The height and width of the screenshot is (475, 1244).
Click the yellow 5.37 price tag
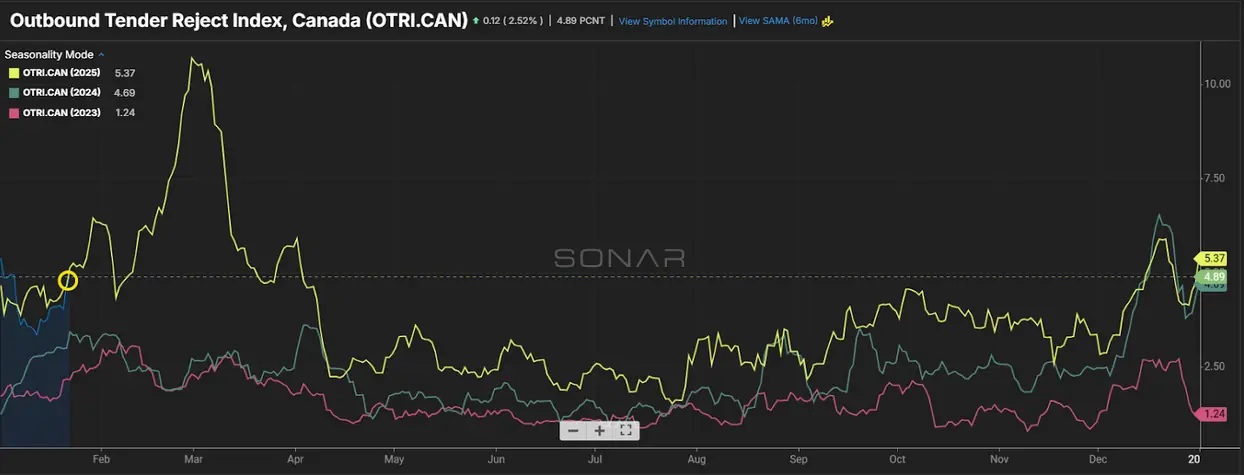pyautogui.click(x=1213, y=259)
